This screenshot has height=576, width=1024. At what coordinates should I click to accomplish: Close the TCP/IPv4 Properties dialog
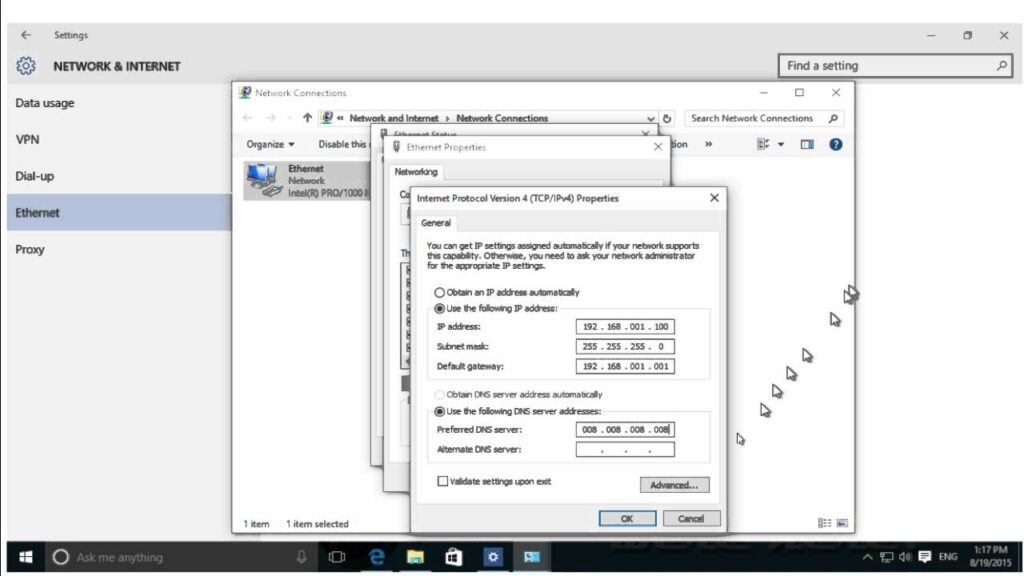click(x=714, y=198)
